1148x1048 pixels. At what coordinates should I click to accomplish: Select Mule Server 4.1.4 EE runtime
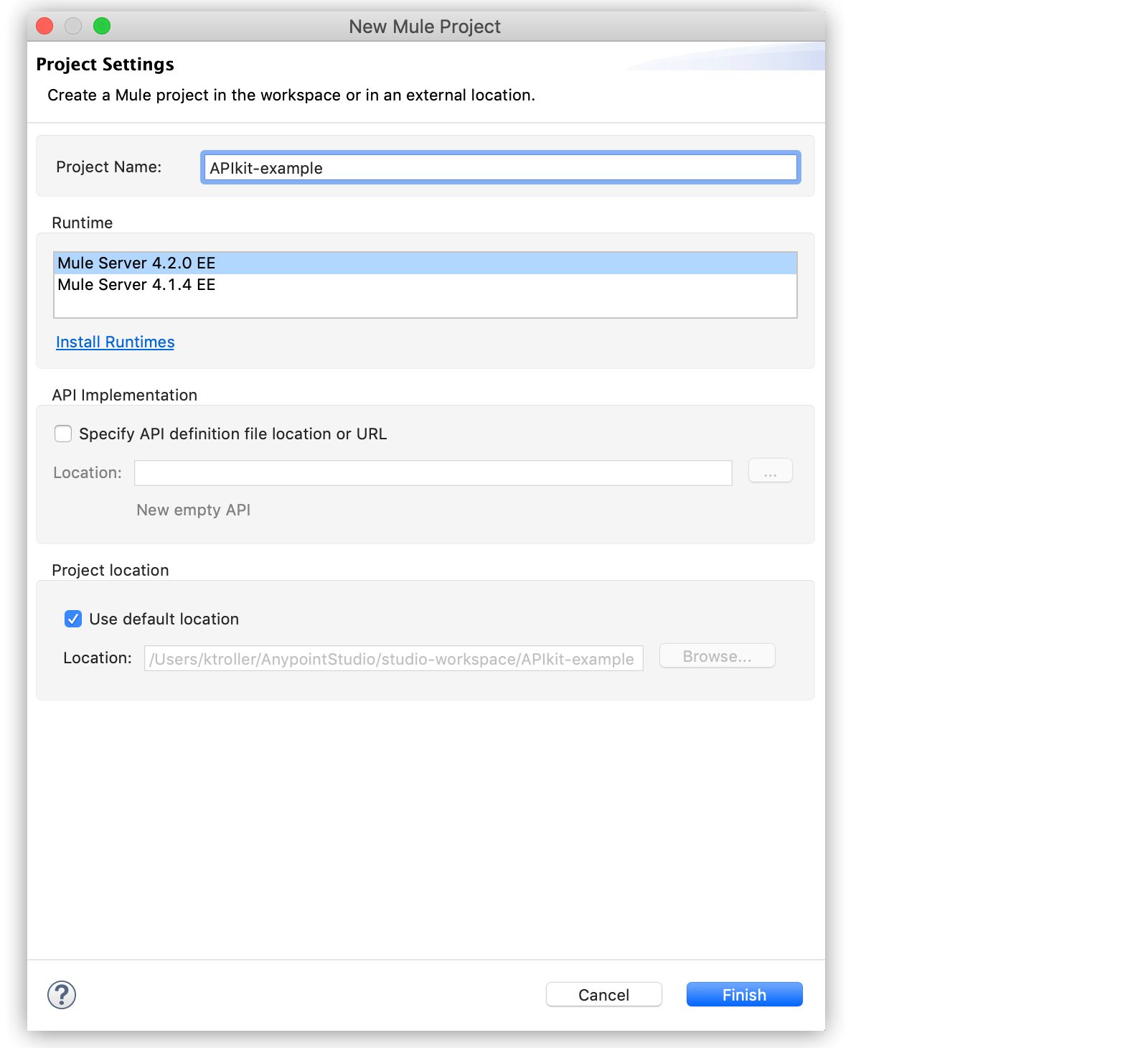click(x=136, y=285)
